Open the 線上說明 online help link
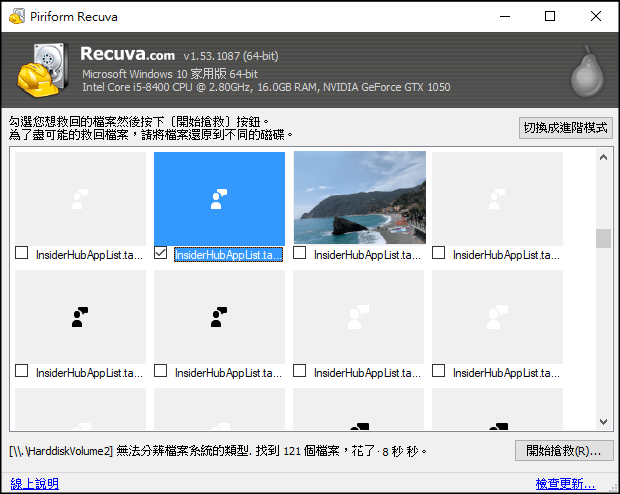 34,483
